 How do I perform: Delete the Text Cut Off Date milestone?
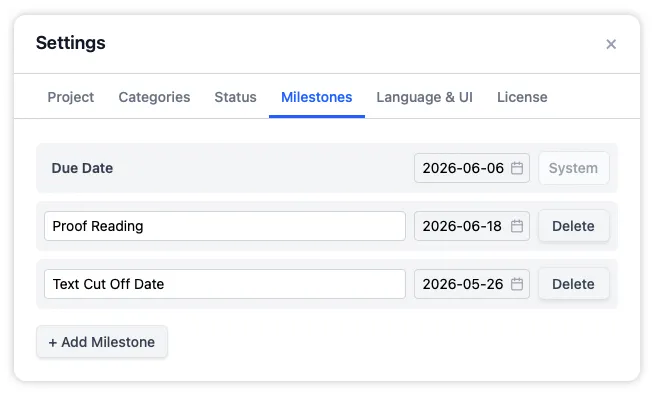coord(574,284)
